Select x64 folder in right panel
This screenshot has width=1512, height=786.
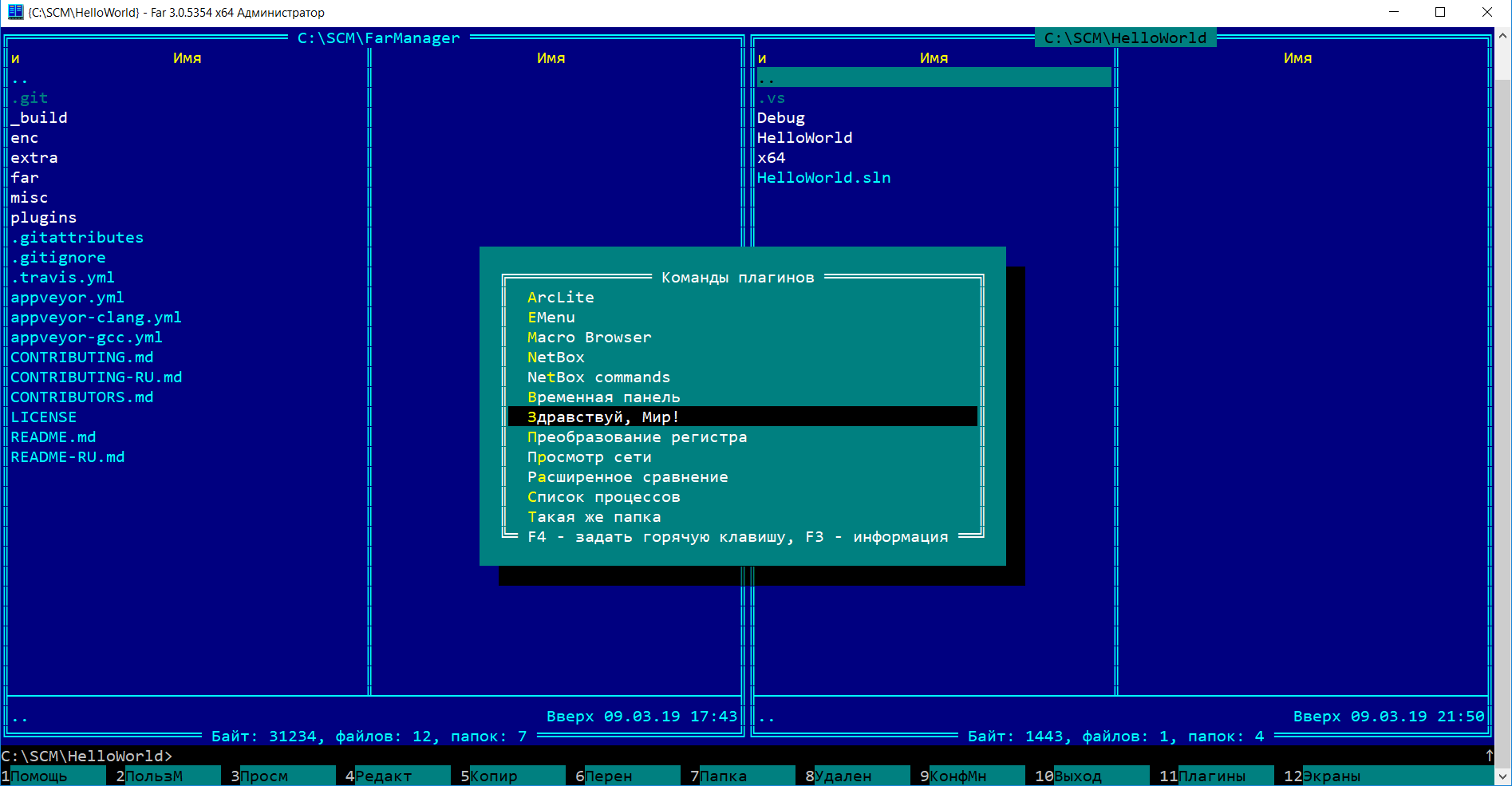[x=772, y=157]
